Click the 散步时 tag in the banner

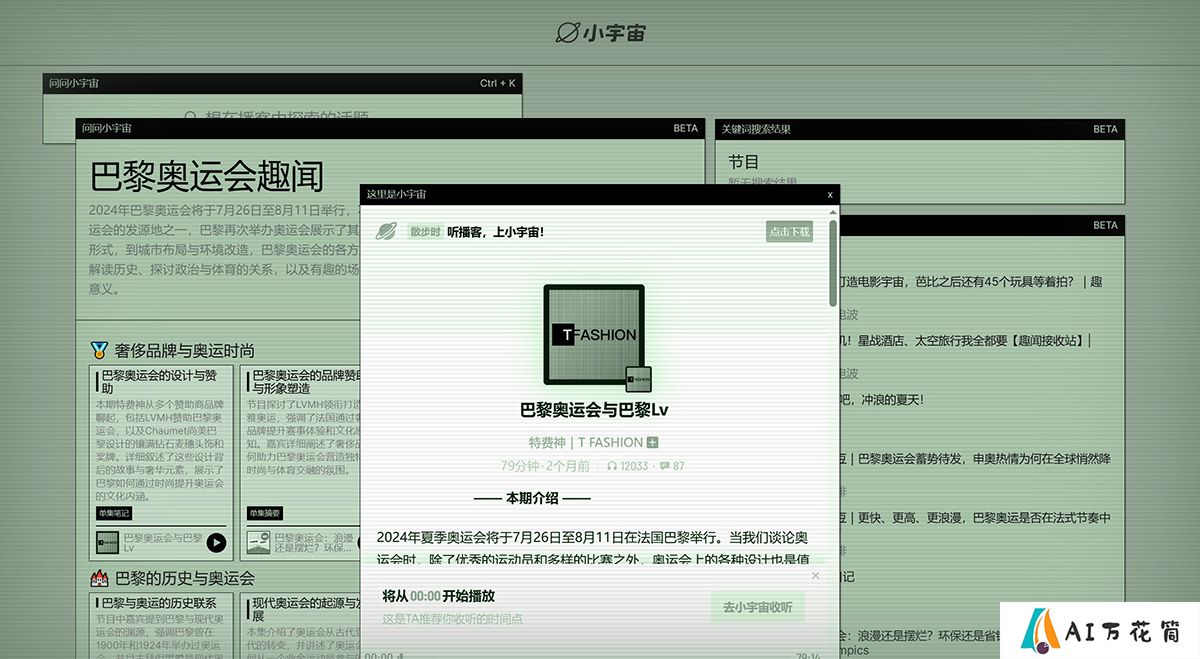425,232
